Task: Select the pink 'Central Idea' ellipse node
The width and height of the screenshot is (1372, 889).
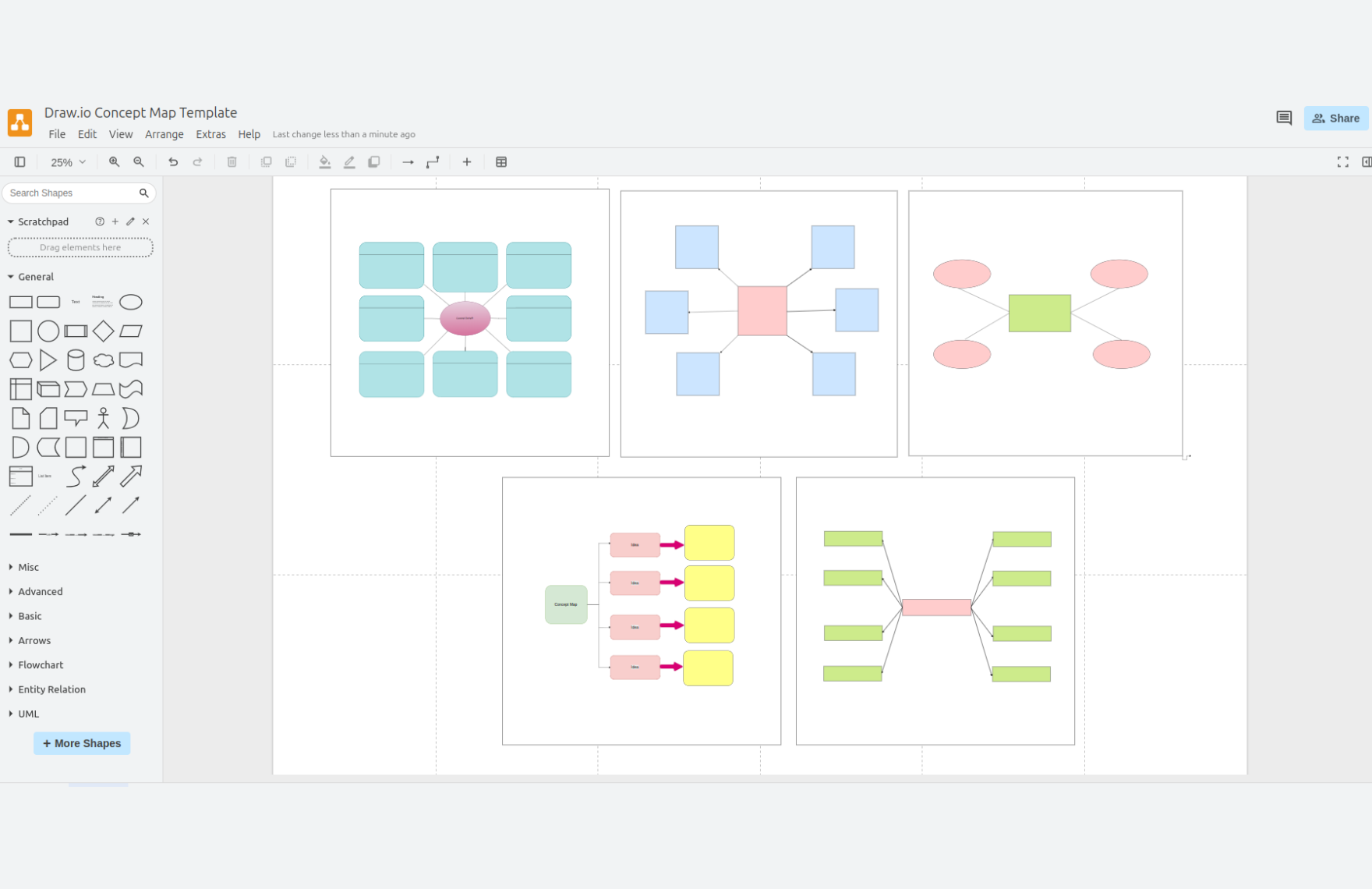Action: [465, 318]
